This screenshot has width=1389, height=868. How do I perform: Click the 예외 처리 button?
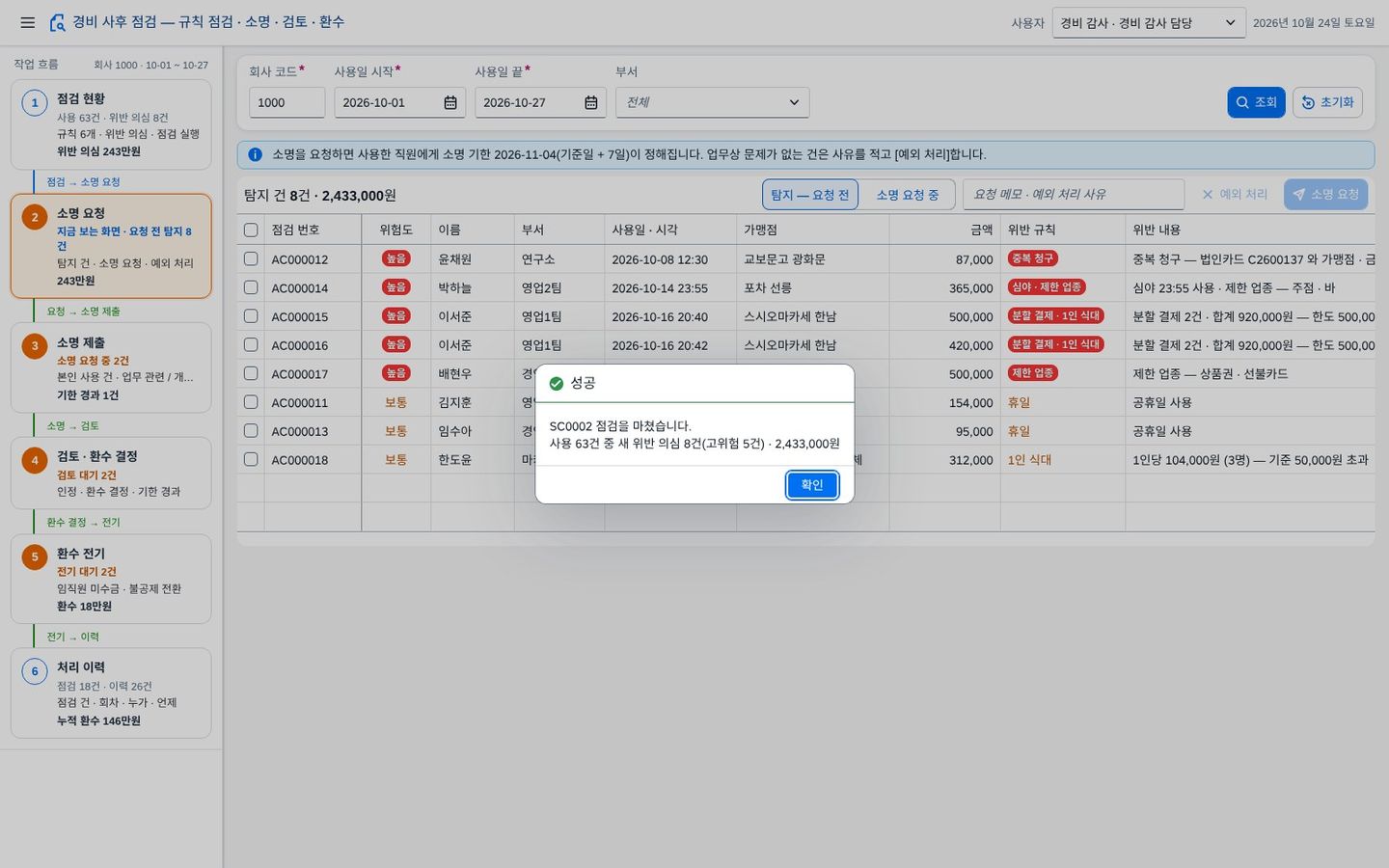[1235, 195]
